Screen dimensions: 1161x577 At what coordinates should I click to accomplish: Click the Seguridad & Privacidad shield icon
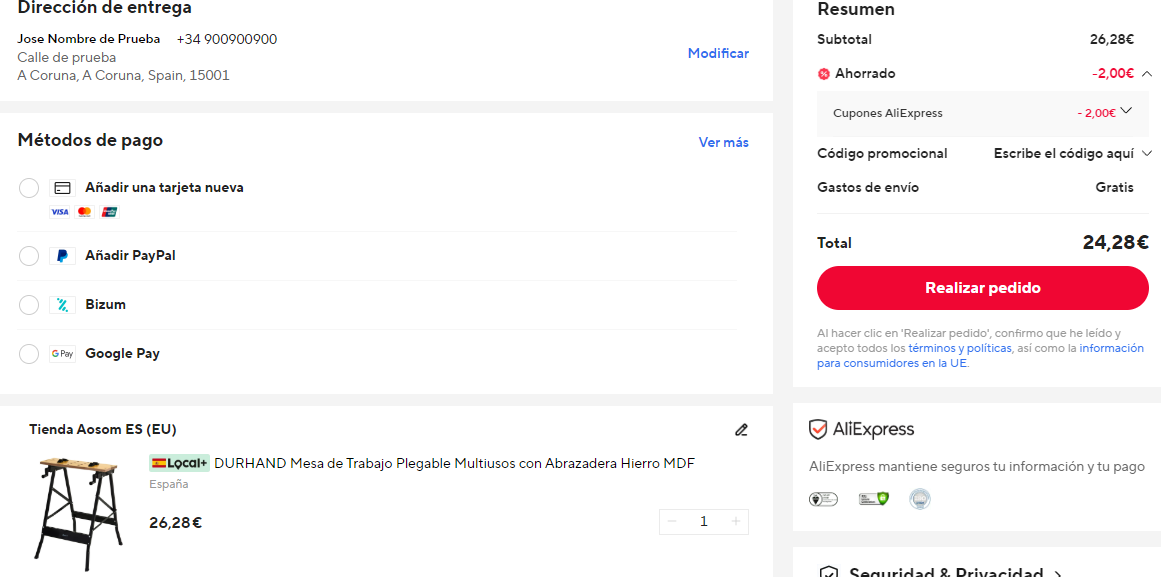(829, 573)
